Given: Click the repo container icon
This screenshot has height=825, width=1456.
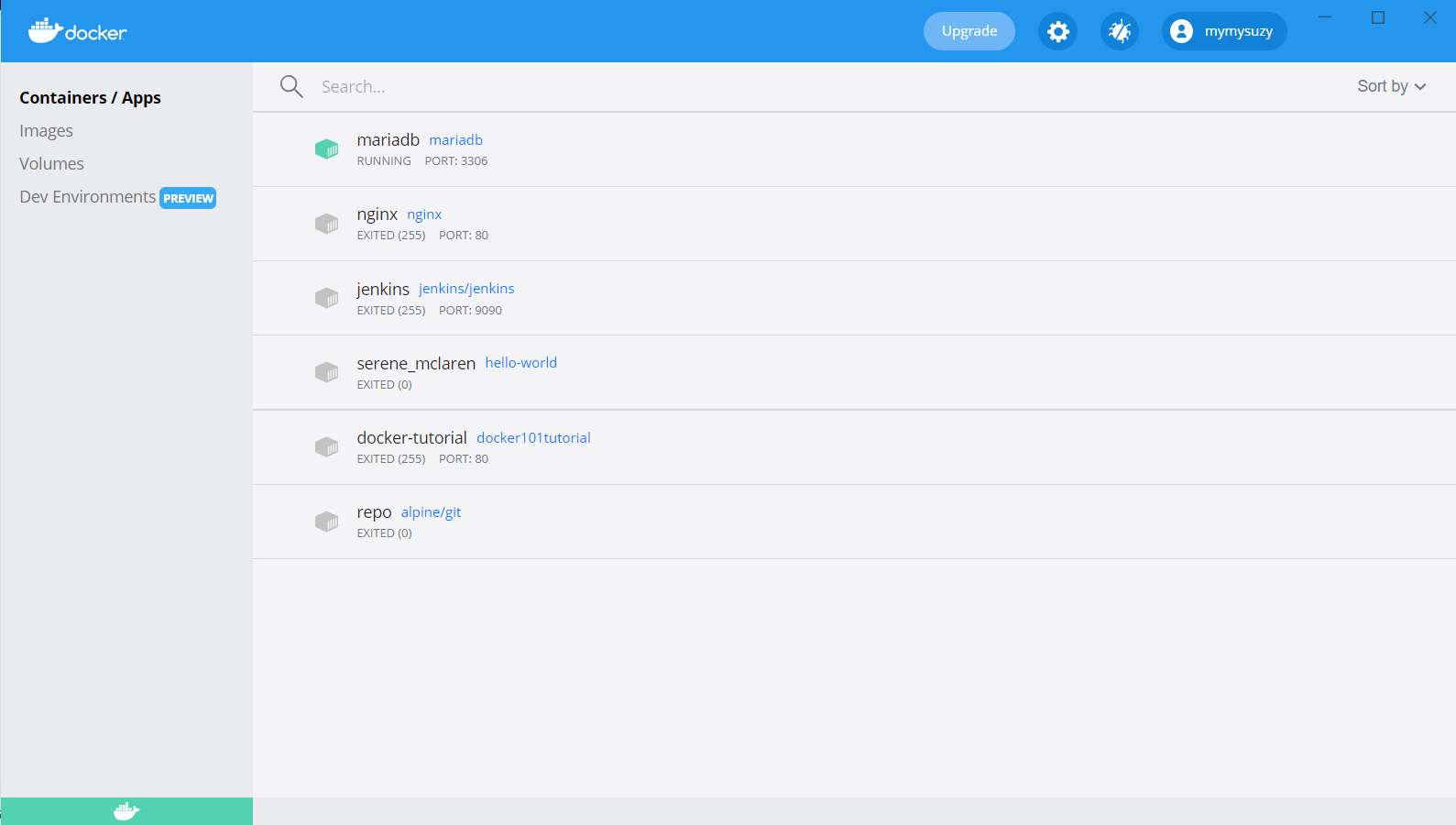Looking at the screenshot, I should coord(327,522).
